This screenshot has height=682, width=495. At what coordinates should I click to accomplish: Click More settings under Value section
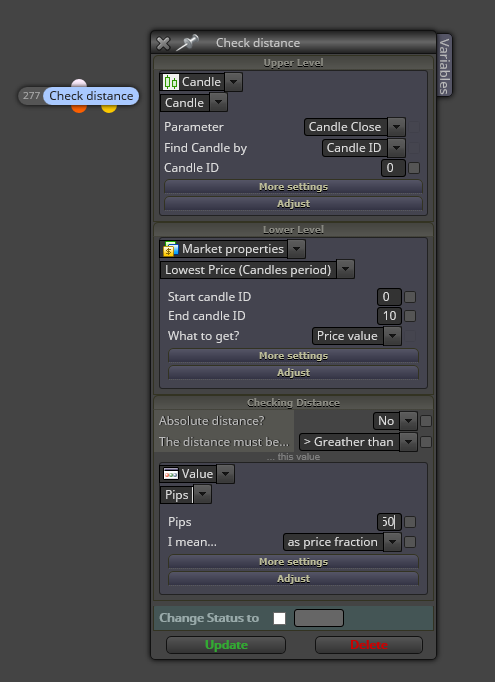[x=293, y=562]
